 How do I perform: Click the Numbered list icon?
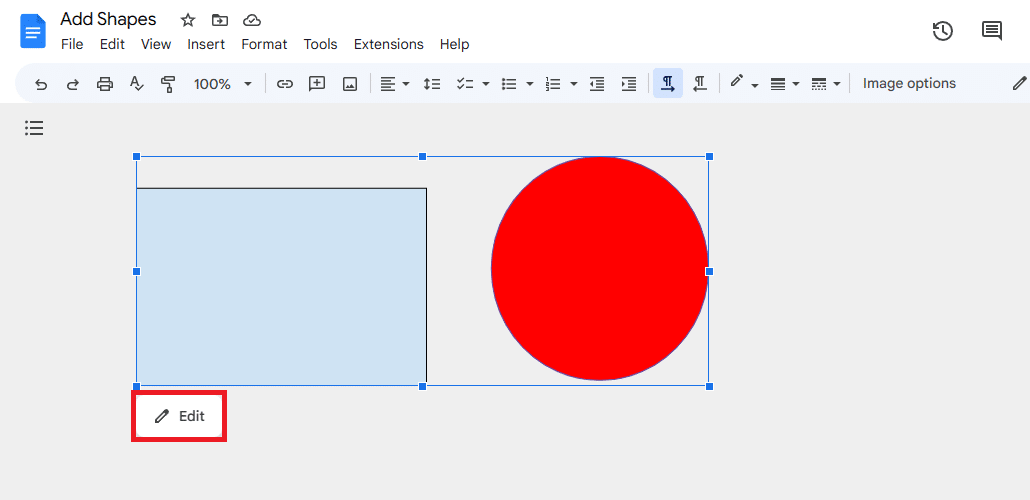point(553,84)
